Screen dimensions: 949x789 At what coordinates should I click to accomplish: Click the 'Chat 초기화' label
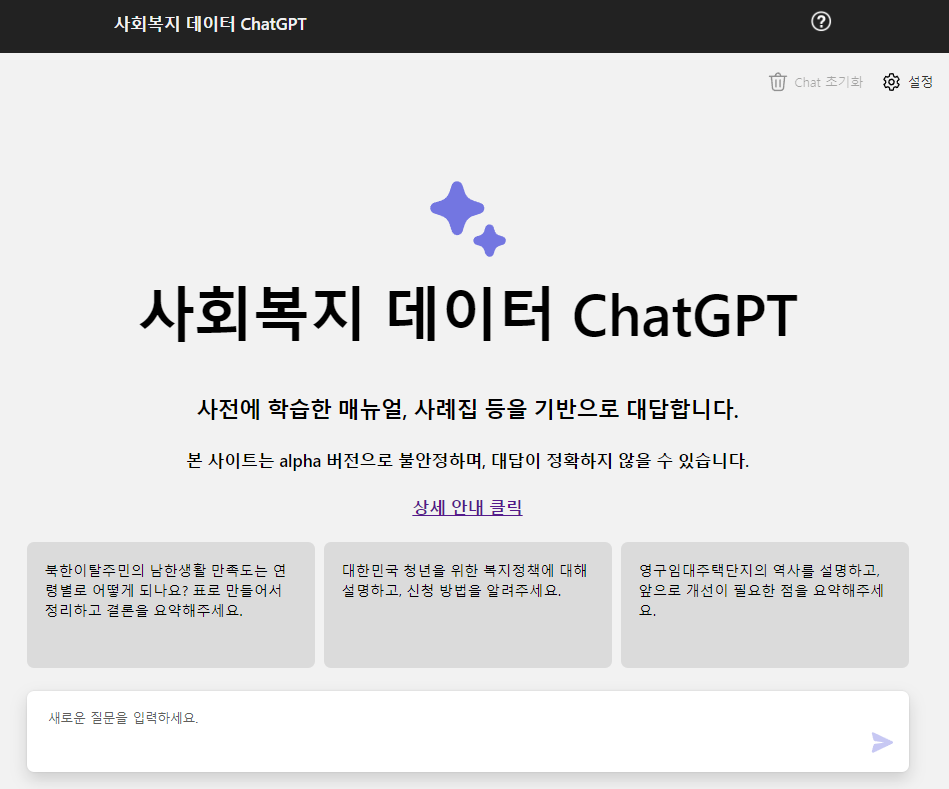pos(828,82)
